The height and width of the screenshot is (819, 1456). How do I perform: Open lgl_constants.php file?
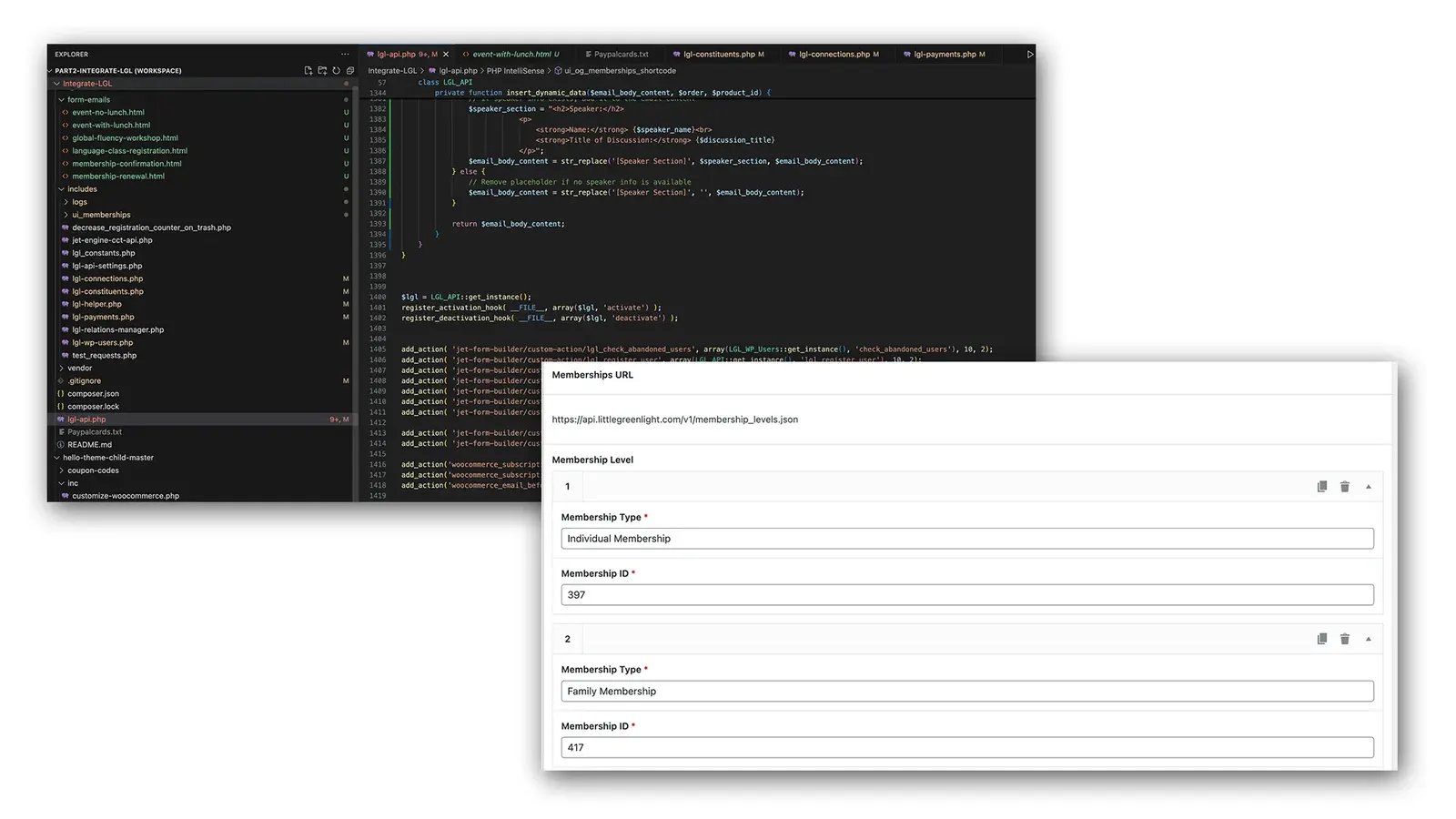tap(103, 253)
